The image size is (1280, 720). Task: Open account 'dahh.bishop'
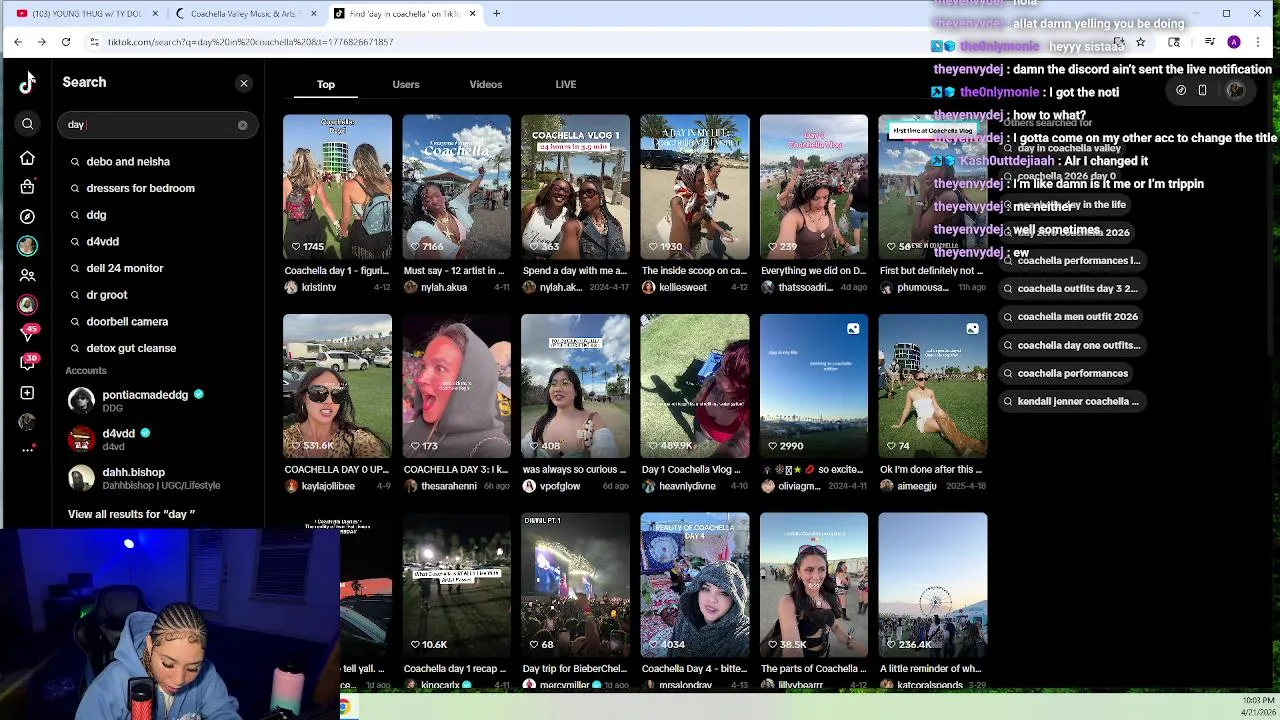160,478
